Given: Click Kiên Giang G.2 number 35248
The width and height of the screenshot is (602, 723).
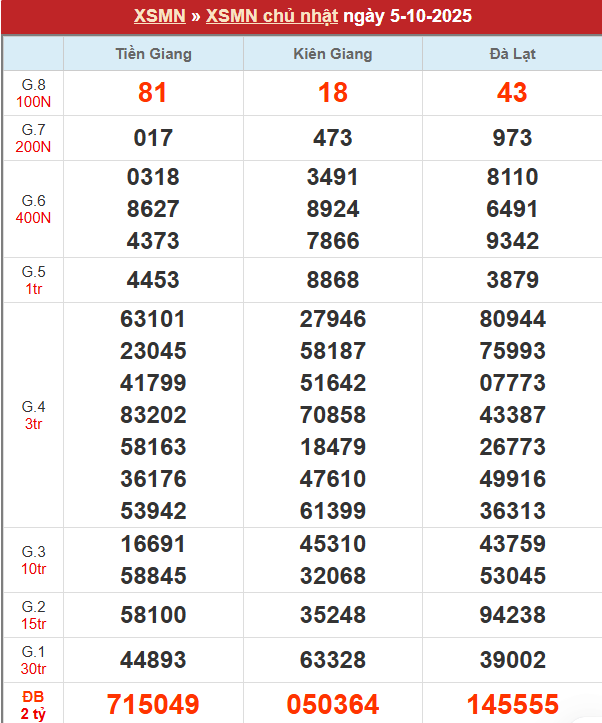Looking at the screenshot, I should (333, 614).
